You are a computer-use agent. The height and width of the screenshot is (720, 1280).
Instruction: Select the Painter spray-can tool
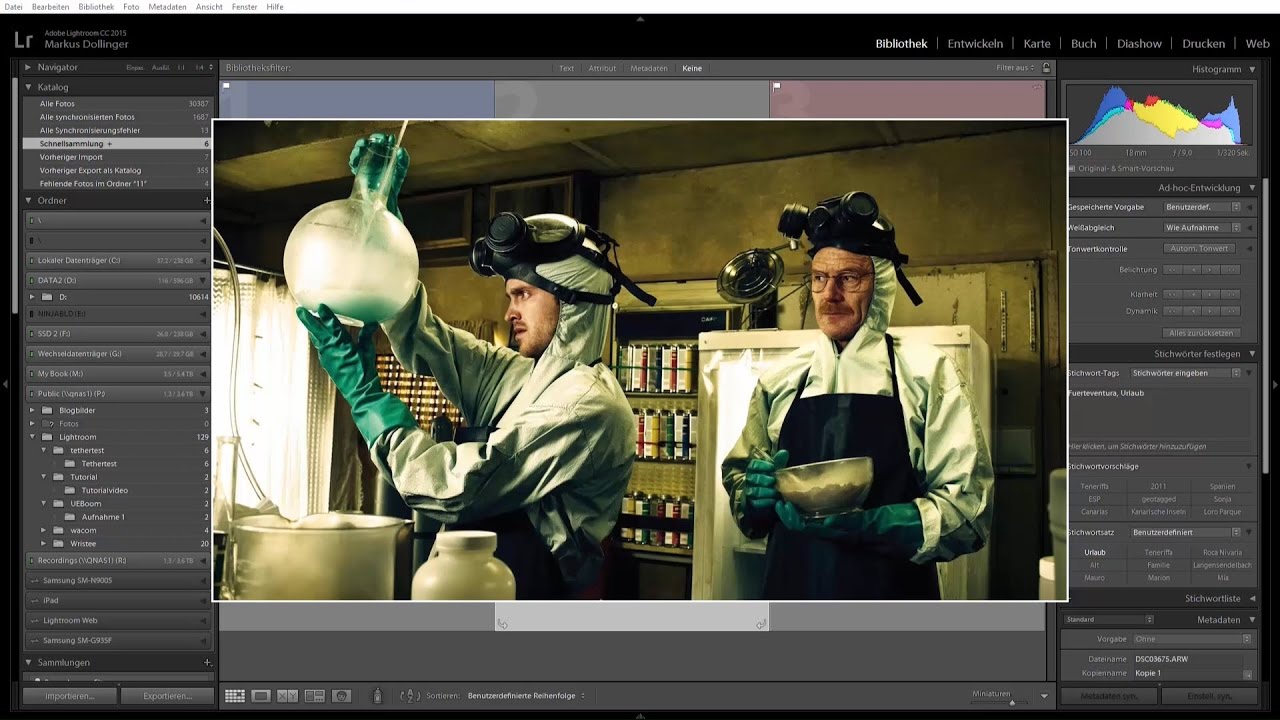click(377, 696)
